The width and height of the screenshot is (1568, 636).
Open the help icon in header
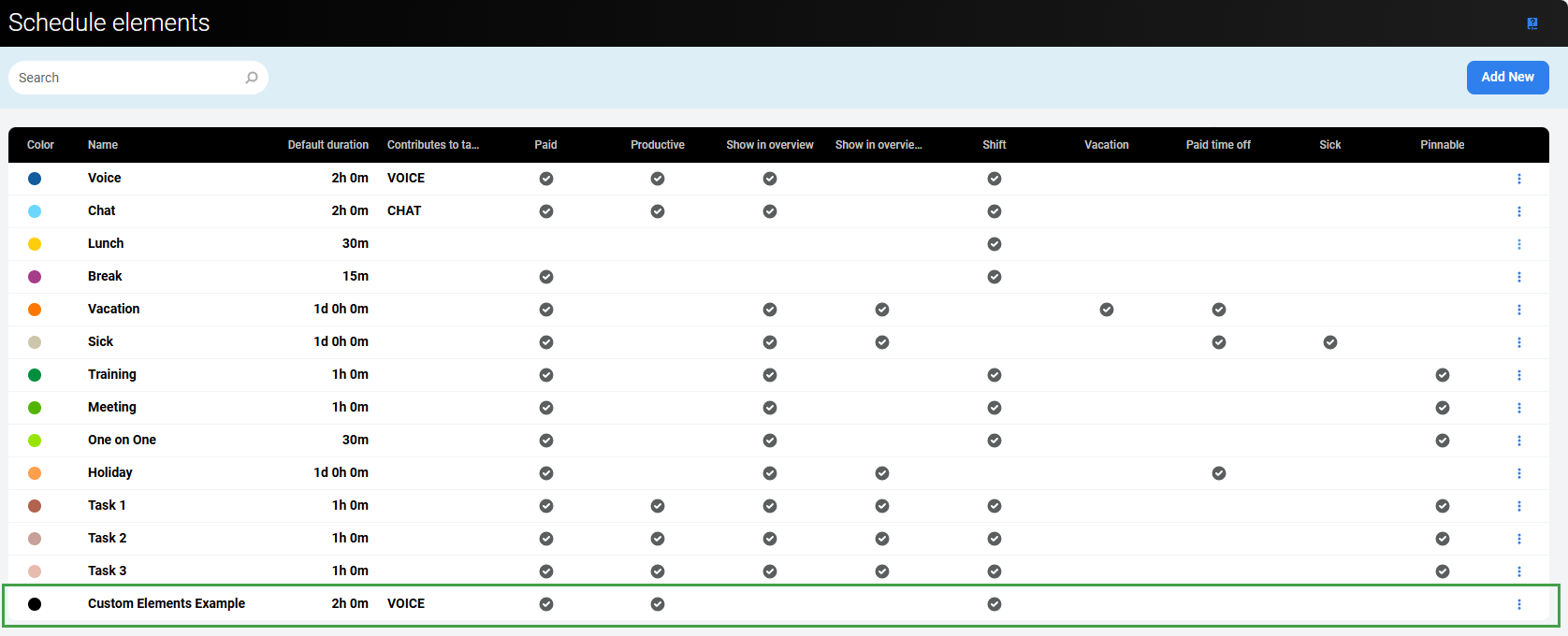1532,23
